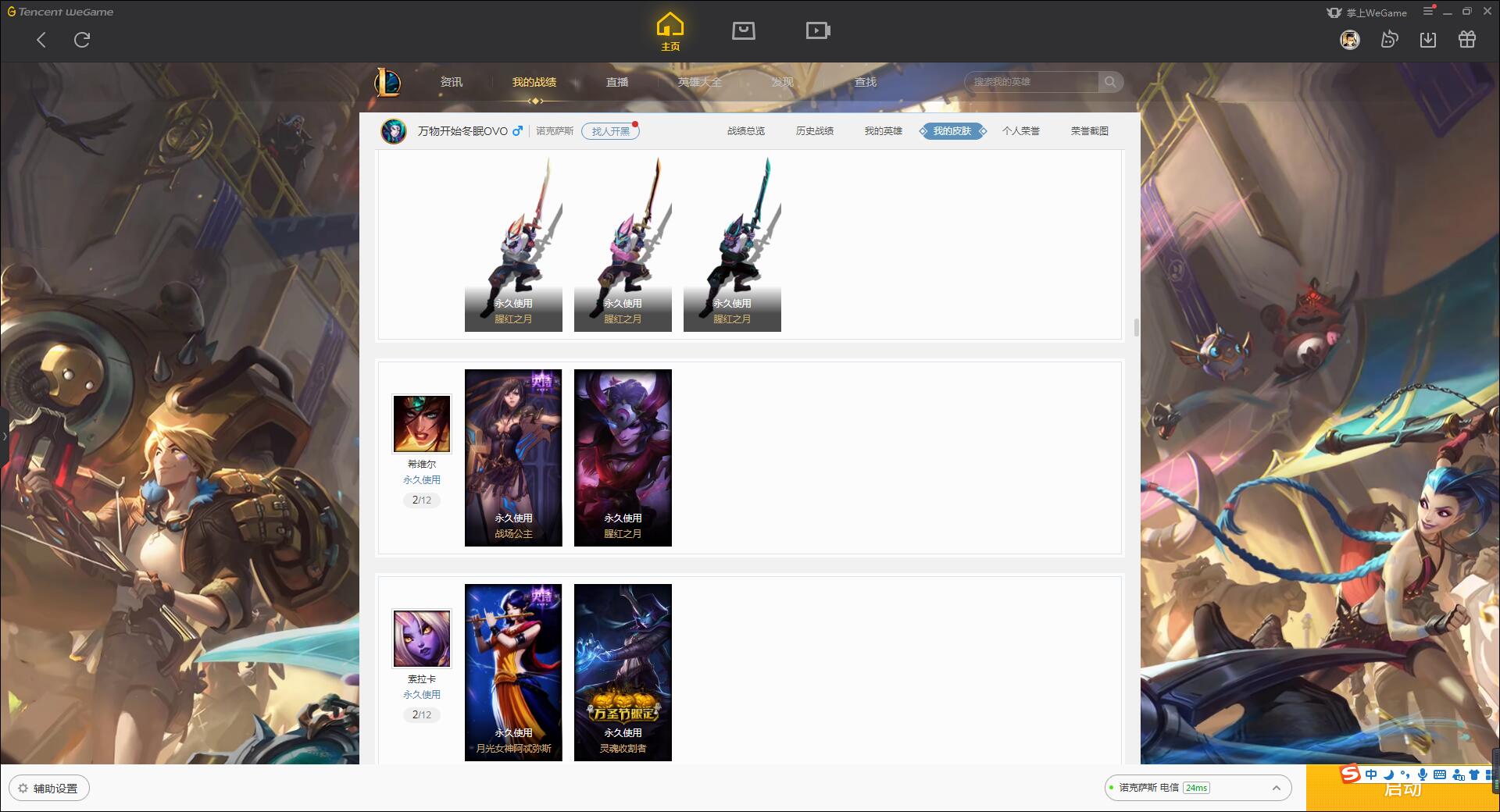Open the 查找 tab
The height and width of the screenshot is (812, 1500).
point(866,82)
